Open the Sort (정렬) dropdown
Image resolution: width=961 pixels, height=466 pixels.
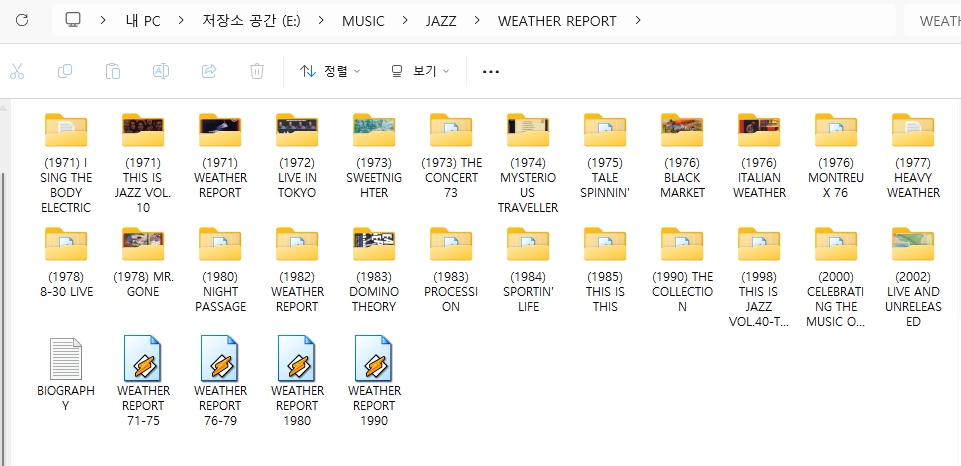(x=330, y=71)
